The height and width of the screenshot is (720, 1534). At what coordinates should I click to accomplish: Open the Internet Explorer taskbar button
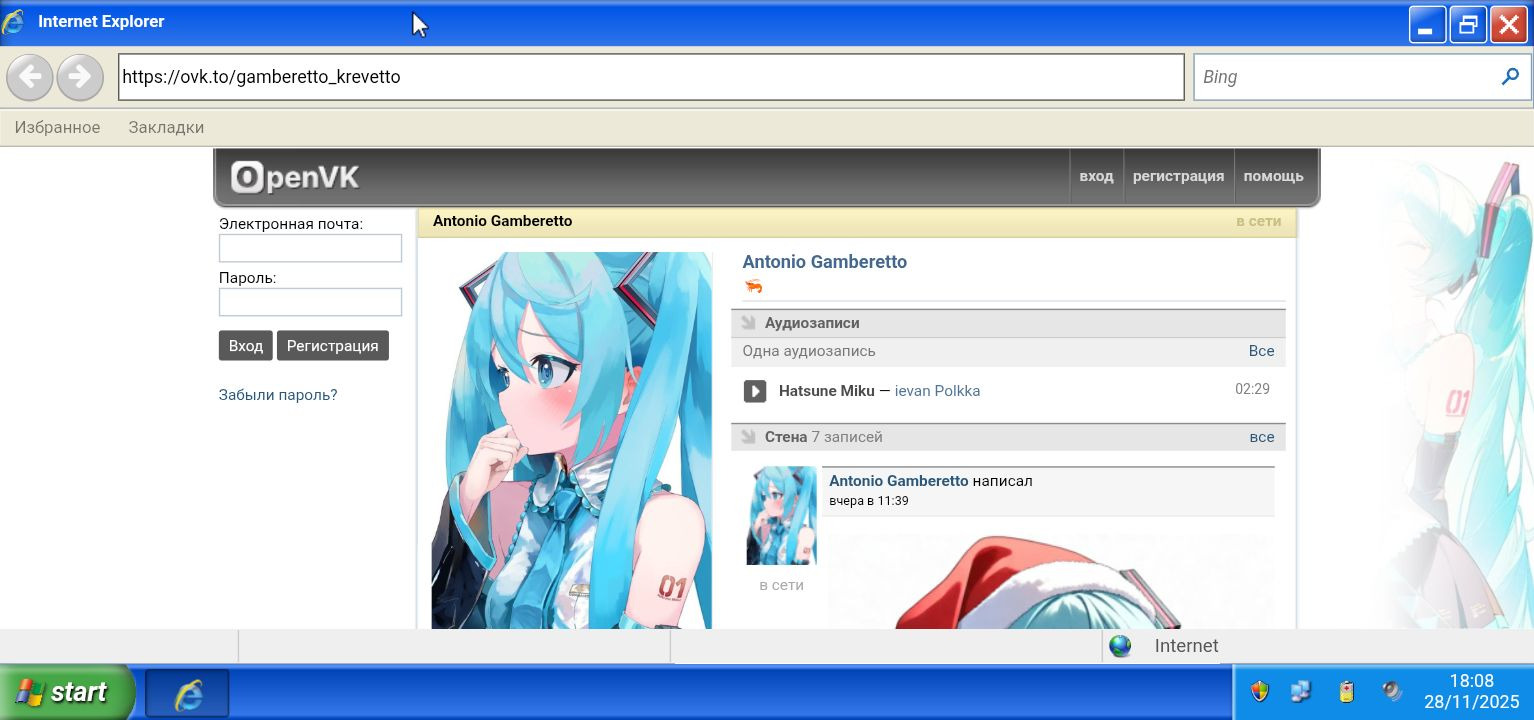188,693
